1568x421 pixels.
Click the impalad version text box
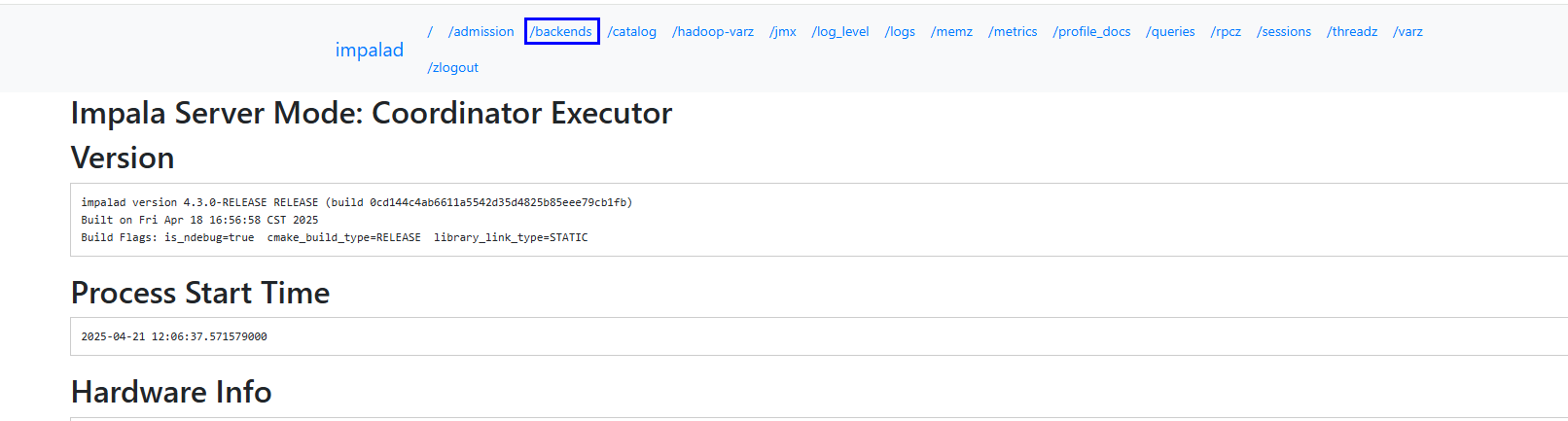click(x=819, y=220)
